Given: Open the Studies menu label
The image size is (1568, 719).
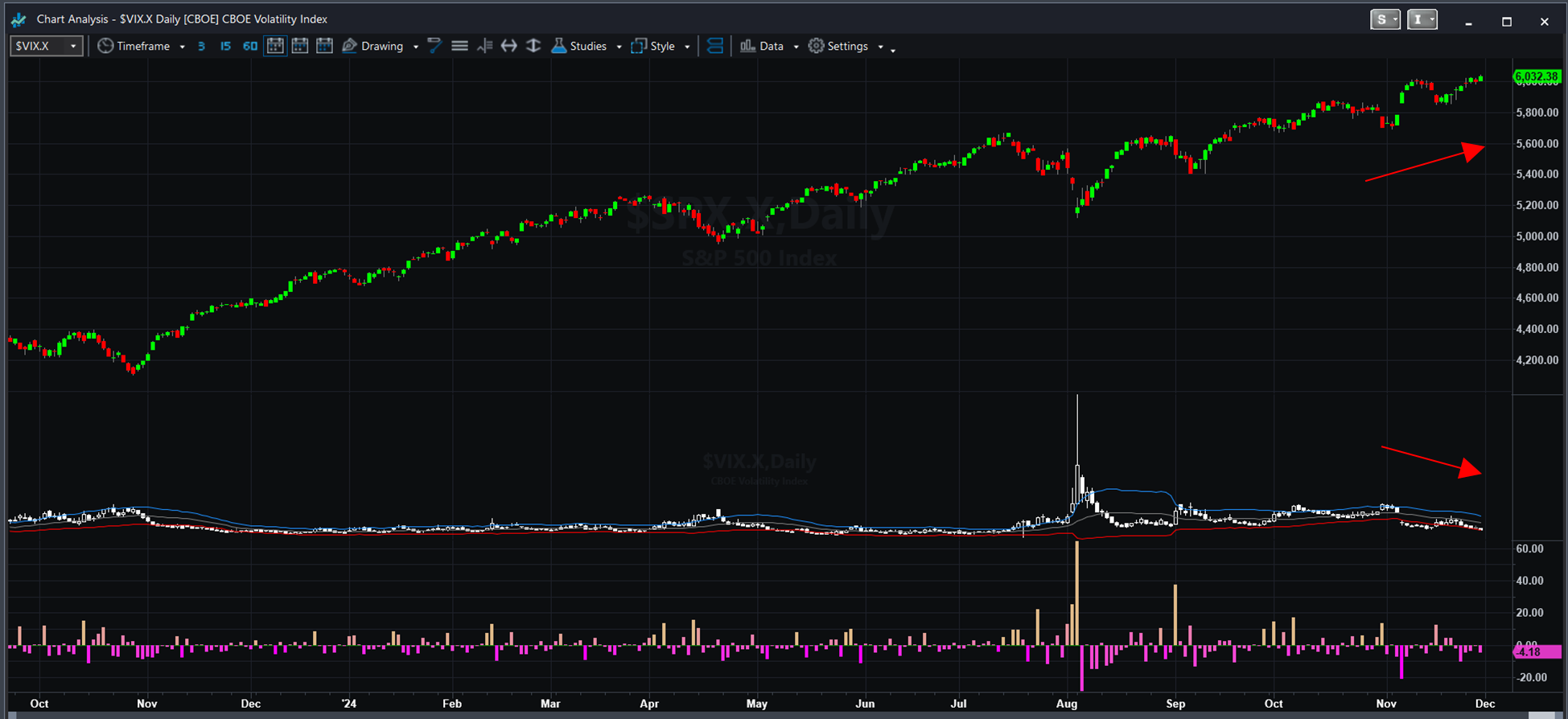Looking at the screenshot, I should [x=588, y=46].
